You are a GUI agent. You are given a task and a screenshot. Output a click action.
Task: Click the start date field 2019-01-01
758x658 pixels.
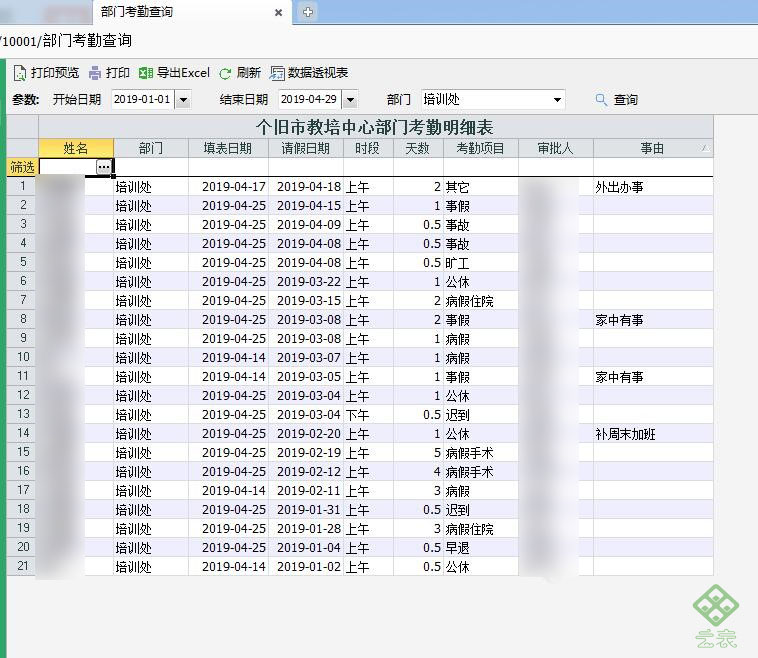point(142,100)
